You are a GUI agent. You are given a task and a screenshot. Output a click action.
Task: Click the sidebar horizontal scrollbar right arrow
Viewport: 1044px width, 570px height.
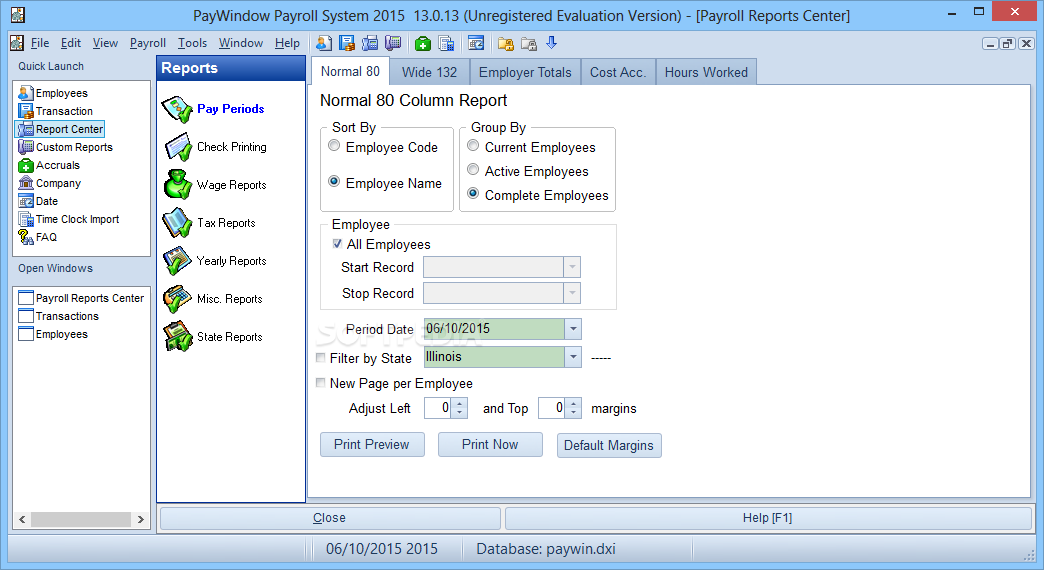[x=140, y=519]
